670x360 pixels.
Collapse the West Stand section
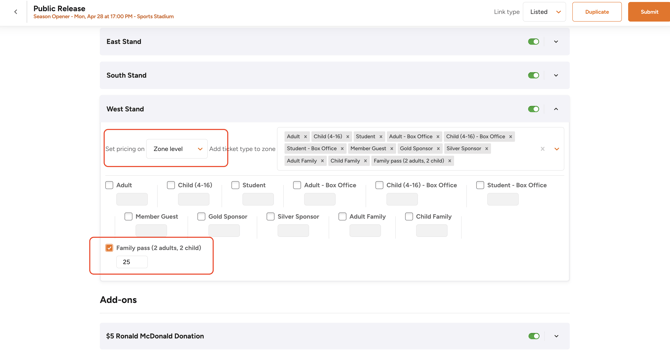pyautogui.click(x=556, y=109)
